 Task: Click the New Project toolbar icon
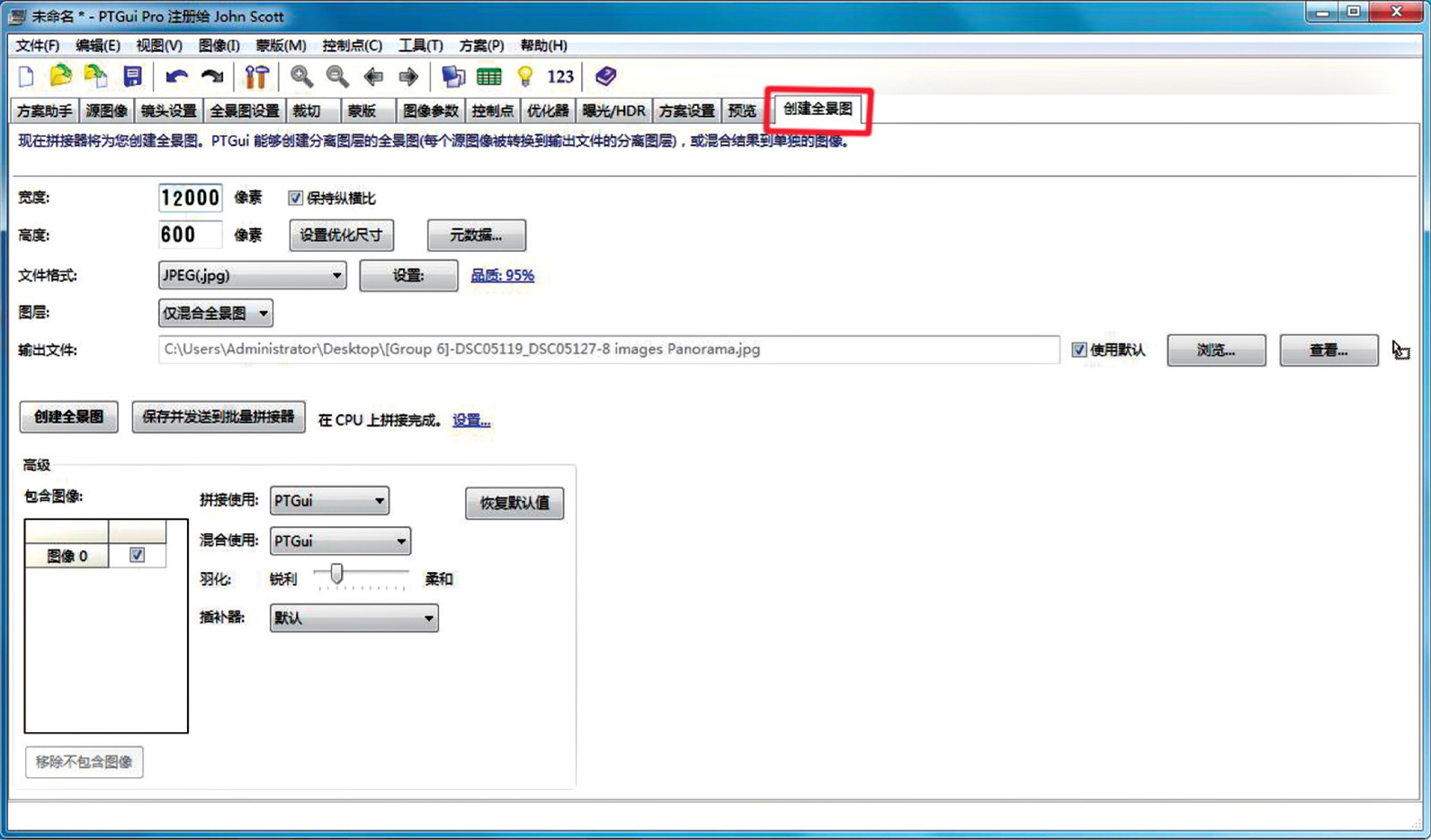[x=27, y=76]
